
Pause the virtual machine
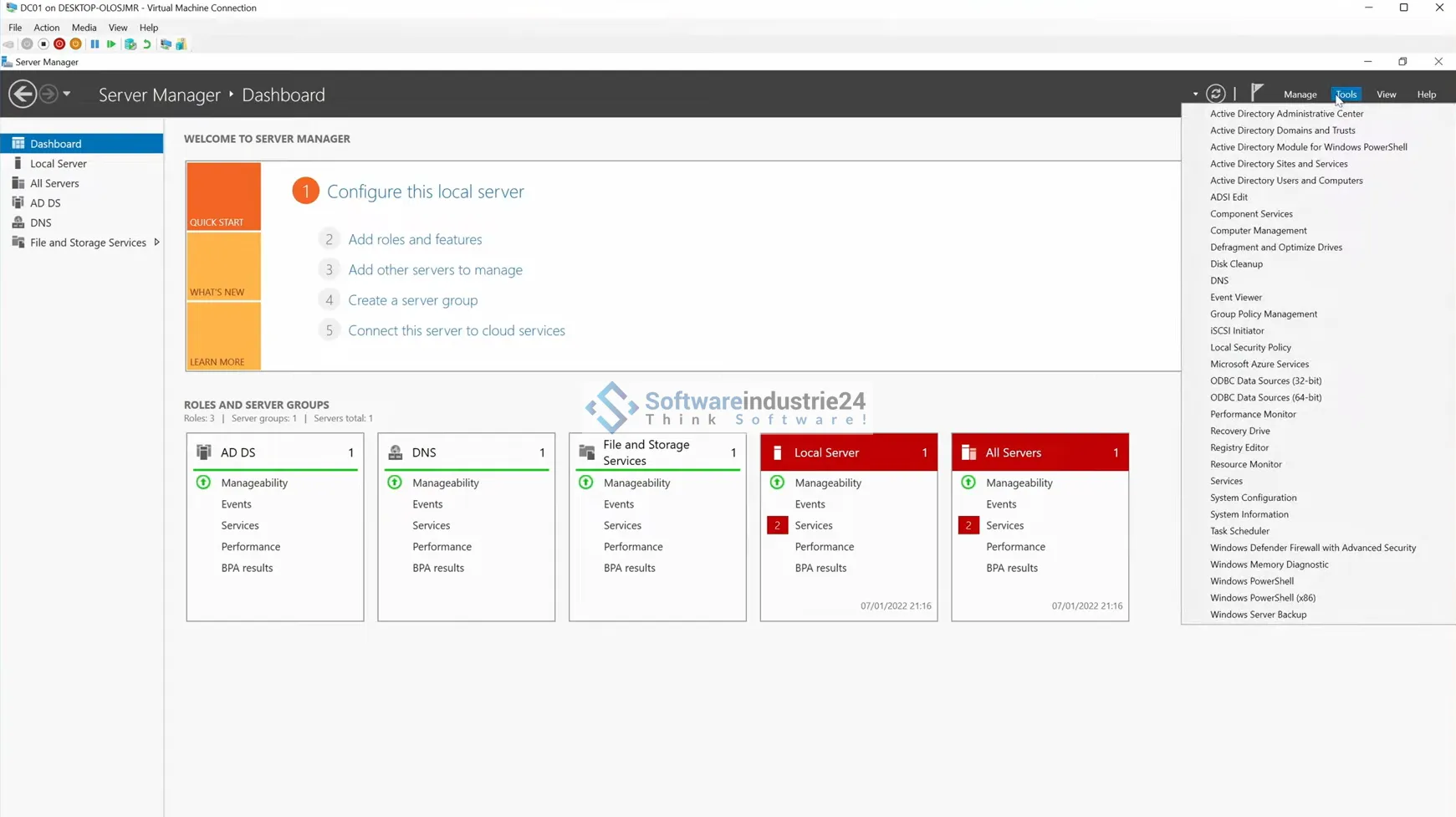pyautogui.click(x=95, y=44)
